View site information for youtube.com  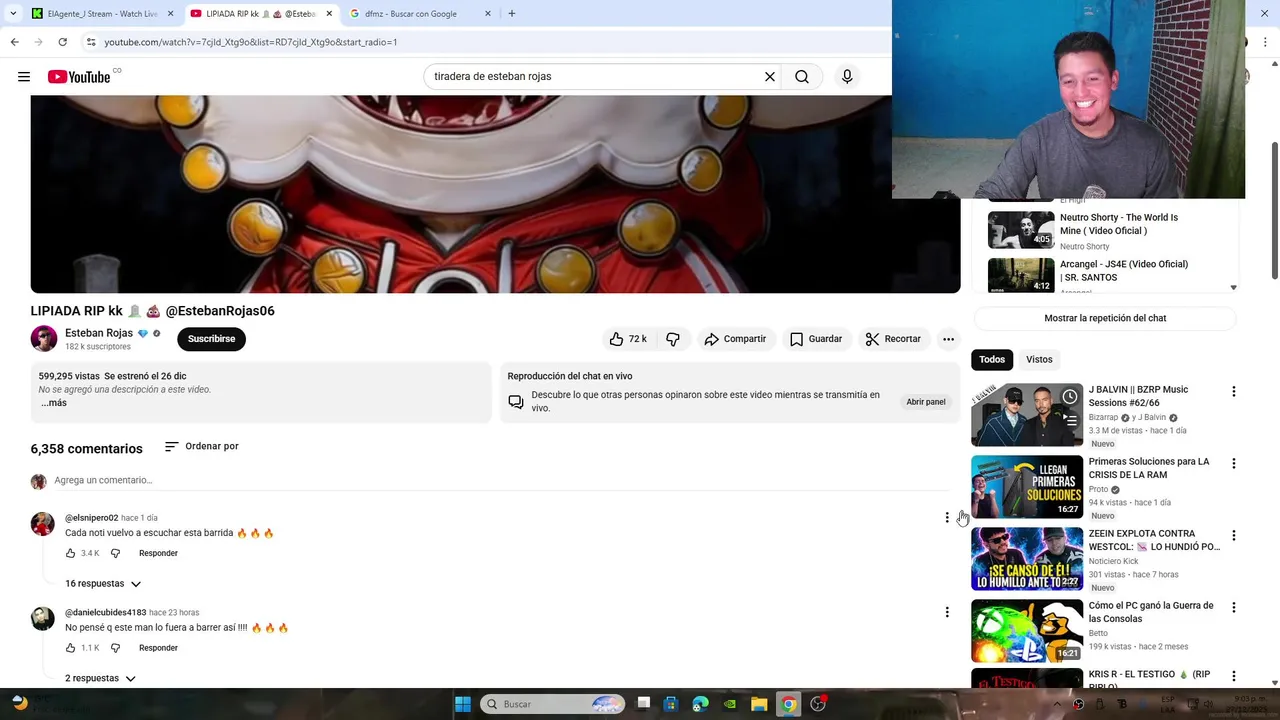point(91,42)
